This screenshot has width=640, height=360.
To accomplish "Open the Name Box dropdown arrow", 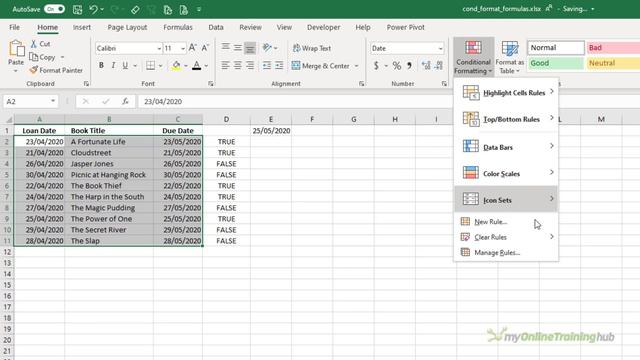I will pos(53,101).
